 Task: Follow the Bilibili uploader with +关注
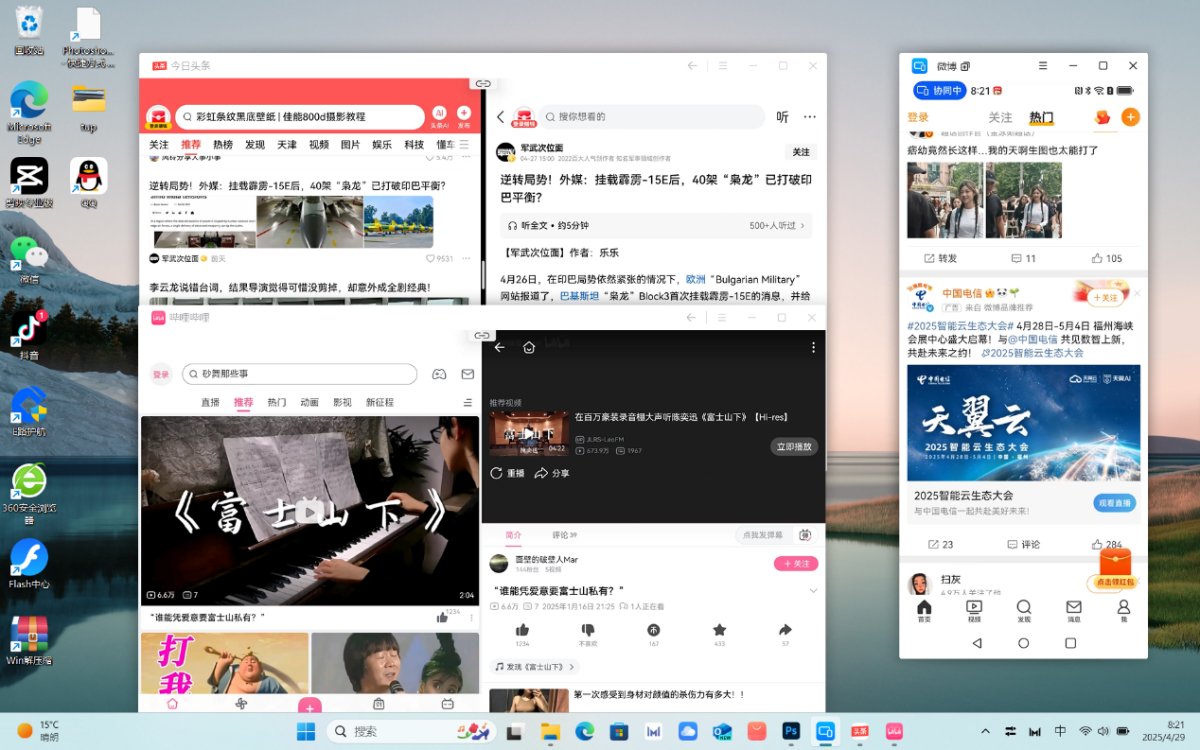tap(796, 564)
